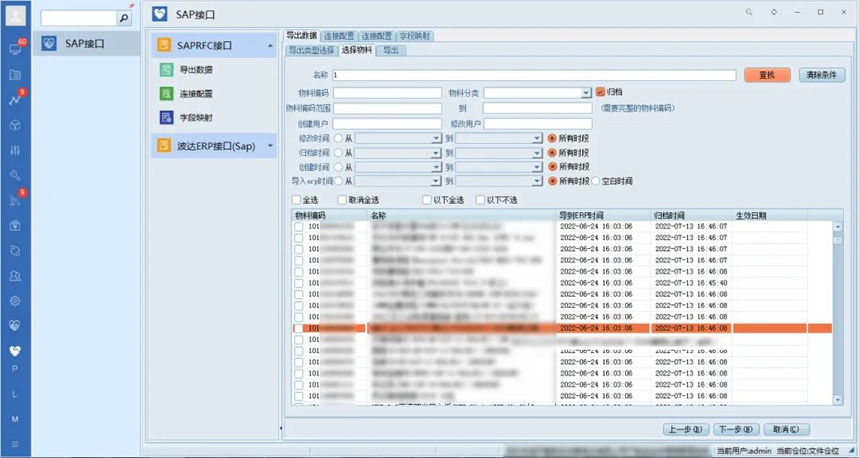
Task: Click the gear settings icon in left bar
Action: click(15, 300)
